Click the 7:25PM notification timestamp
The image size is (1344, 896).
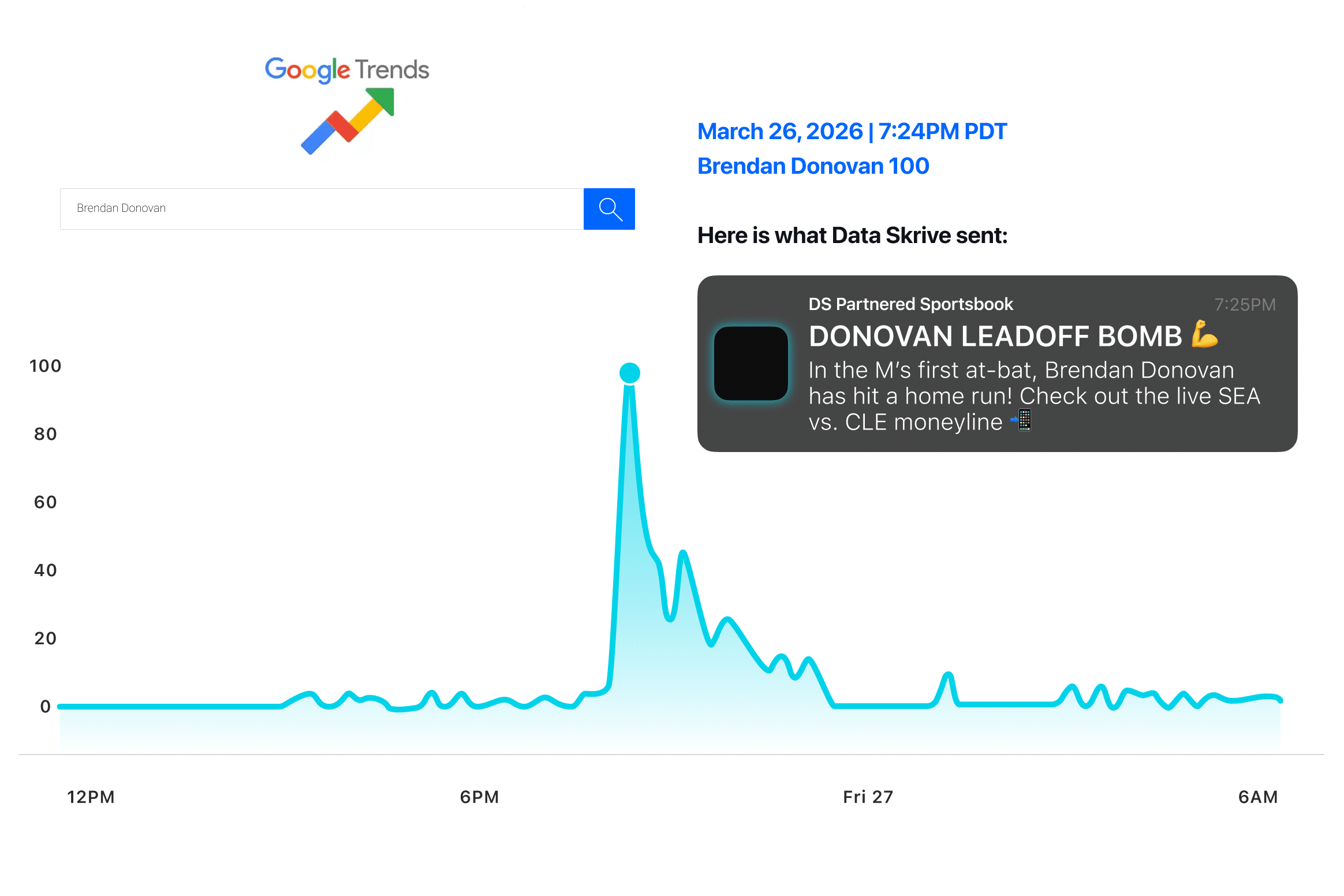(x=1245, y=305)
